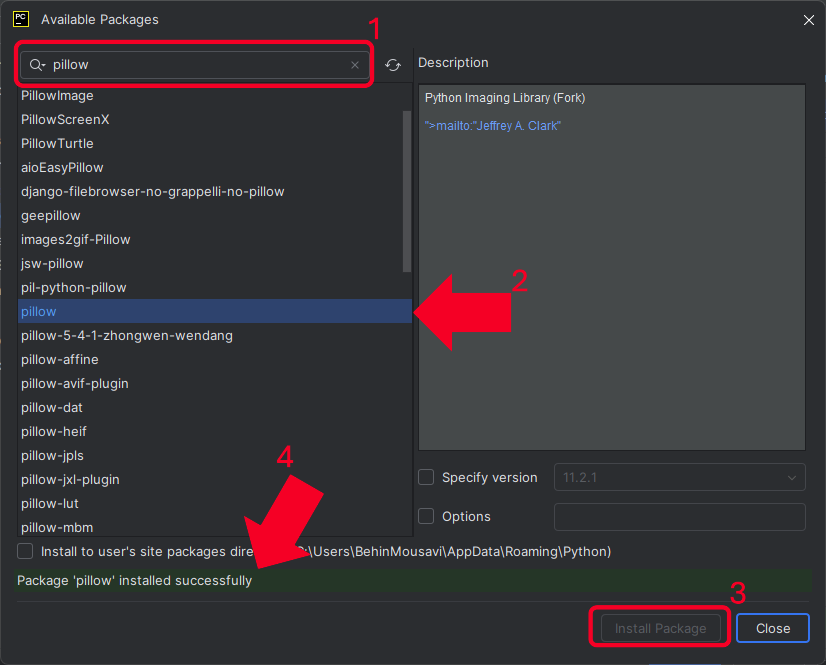Image resolution: width=826 pixels, height=665 pixels.
Task: Open the Jeffrey A. Clark mailto link
Action: click(x=493, y=126)
